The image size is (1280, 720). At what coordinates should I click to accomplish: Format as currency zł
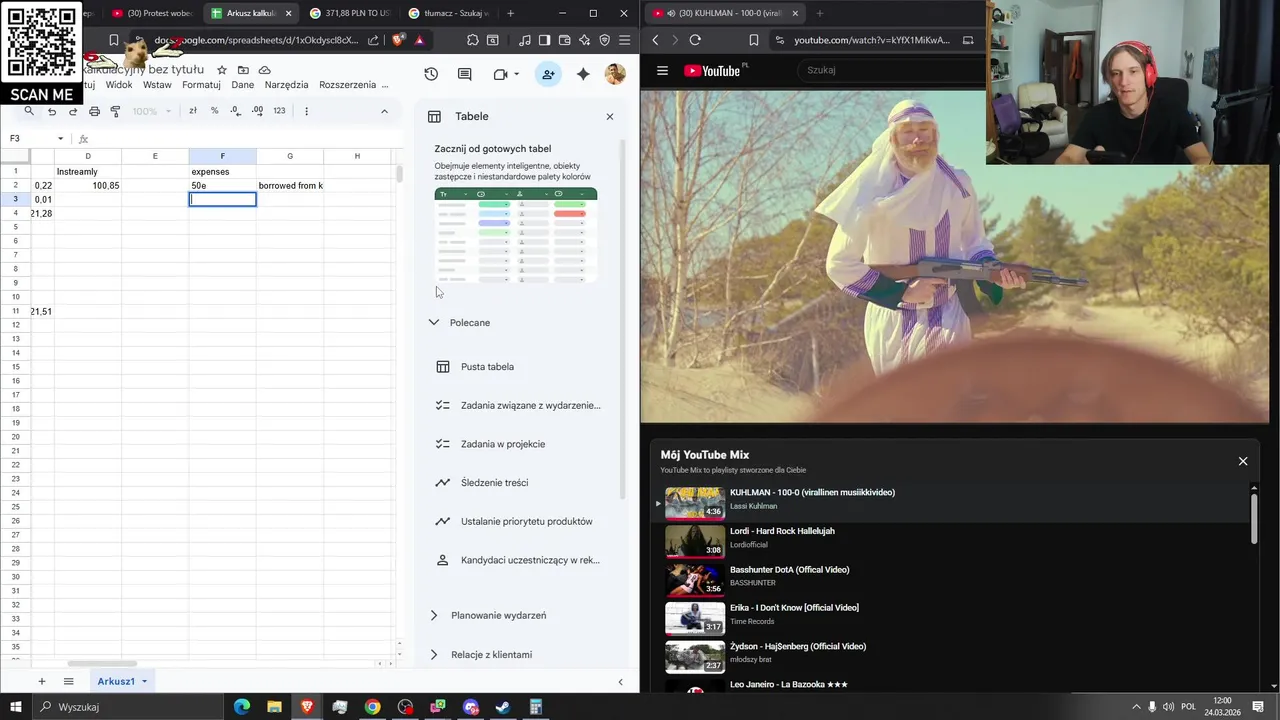point(193,111)
